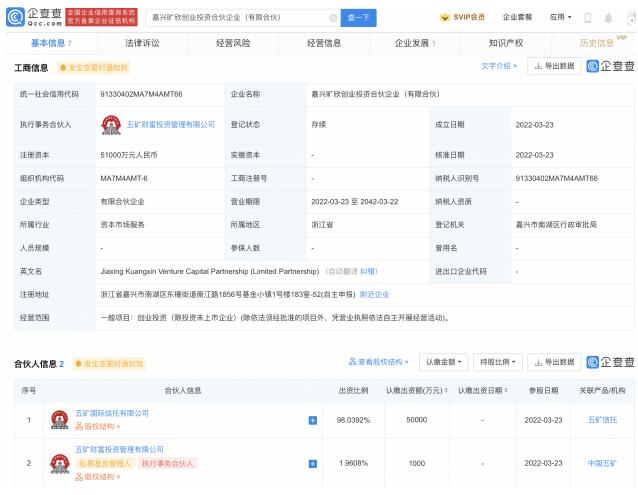Select the 嘉兴市南湖区行政审批局 registration authority
The width and height of the screenshot is (638, 495).
[556, 225]
